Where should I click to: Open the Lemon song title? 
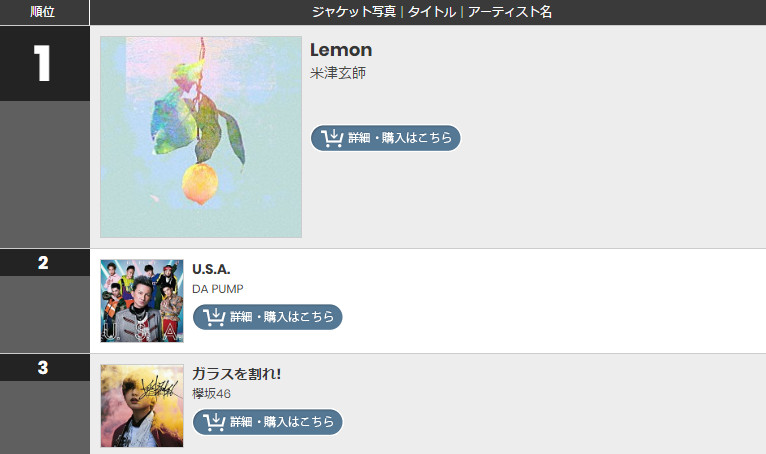pos(341,50)
